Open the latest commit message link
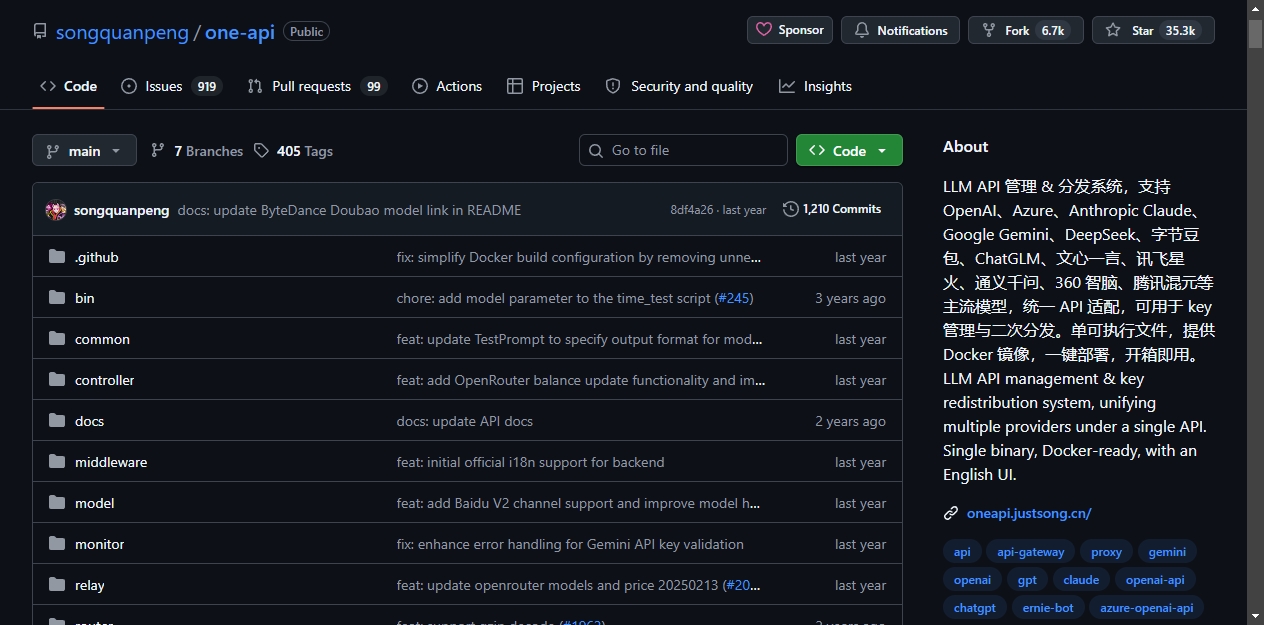The image size is (1264, 625). point(349,210)
